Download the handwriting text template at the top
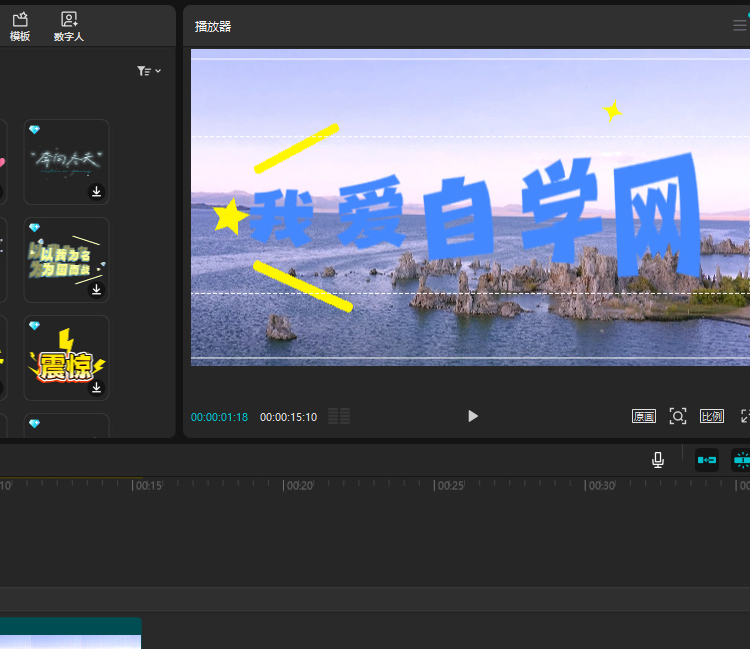 click(x=96, y=191)
